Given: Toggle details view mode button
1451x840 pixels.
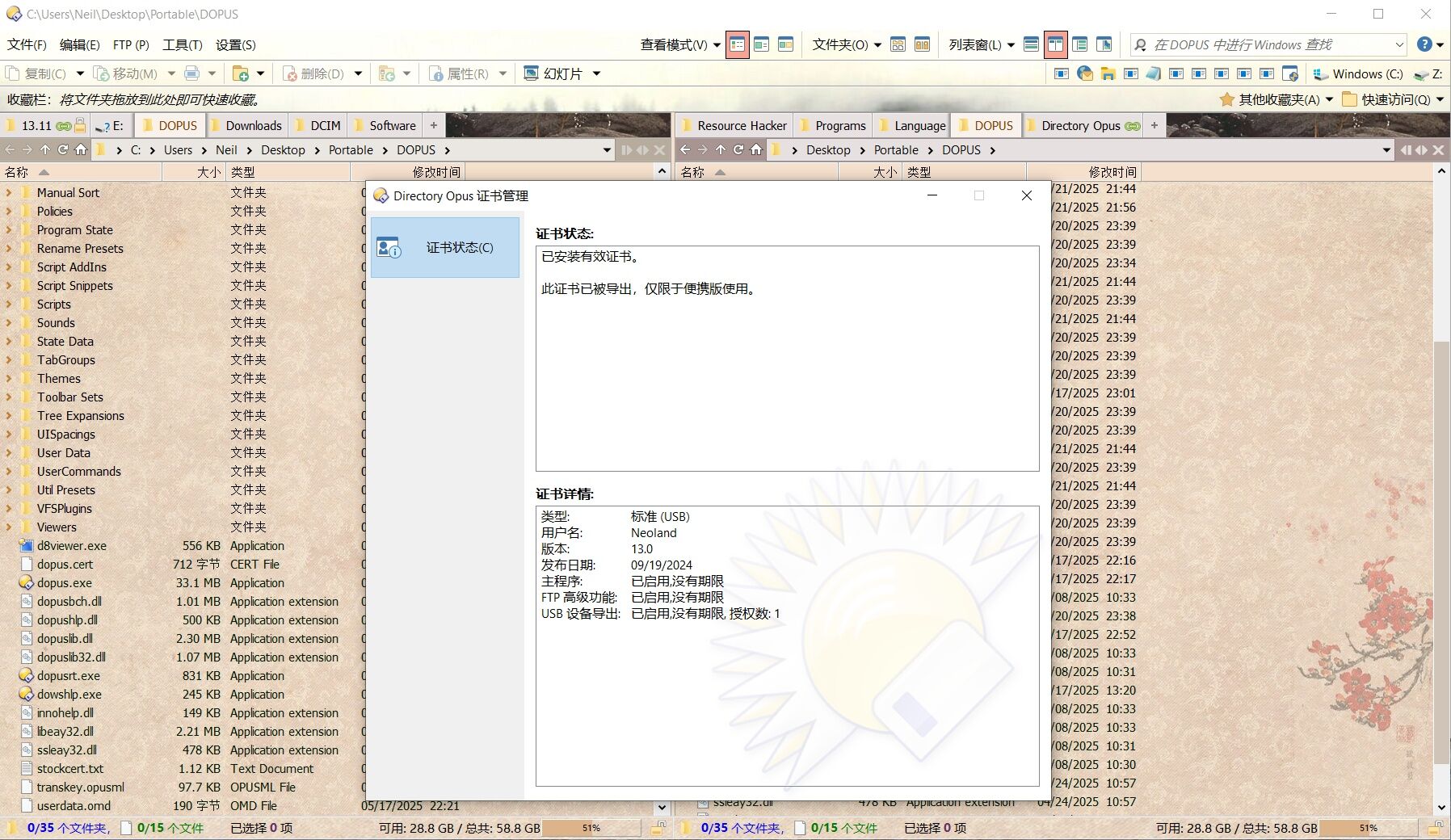Looking at the screenshot, I should coord(737,44).
